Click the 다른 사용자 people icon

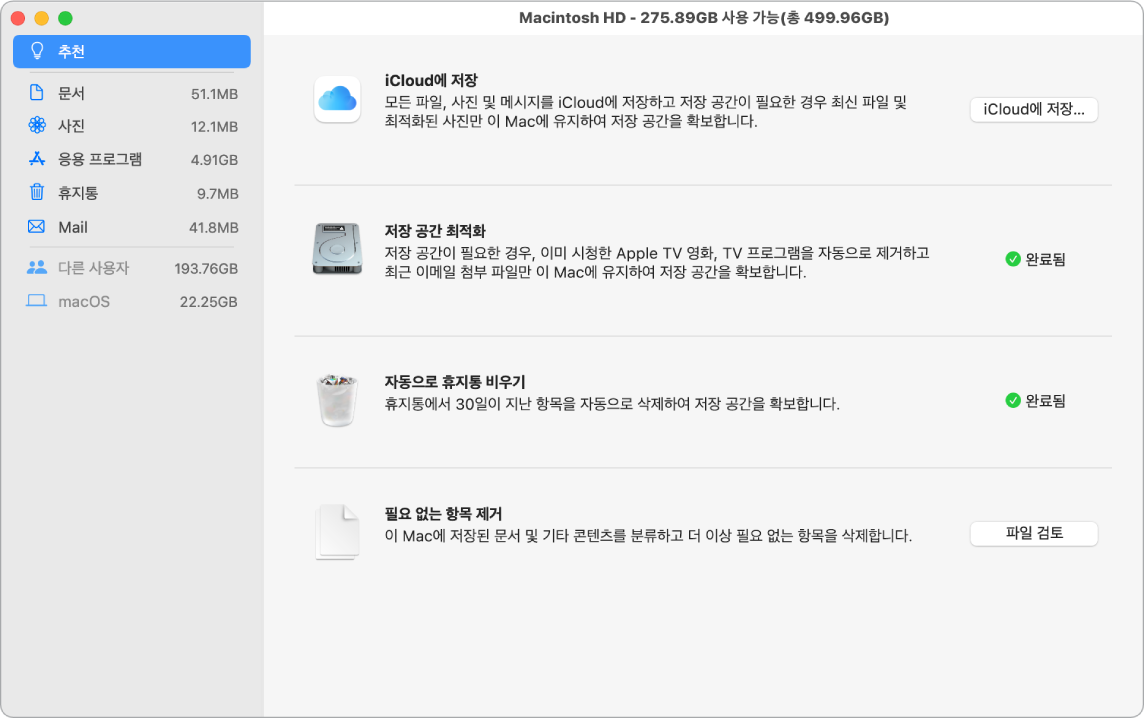[36, 268]
